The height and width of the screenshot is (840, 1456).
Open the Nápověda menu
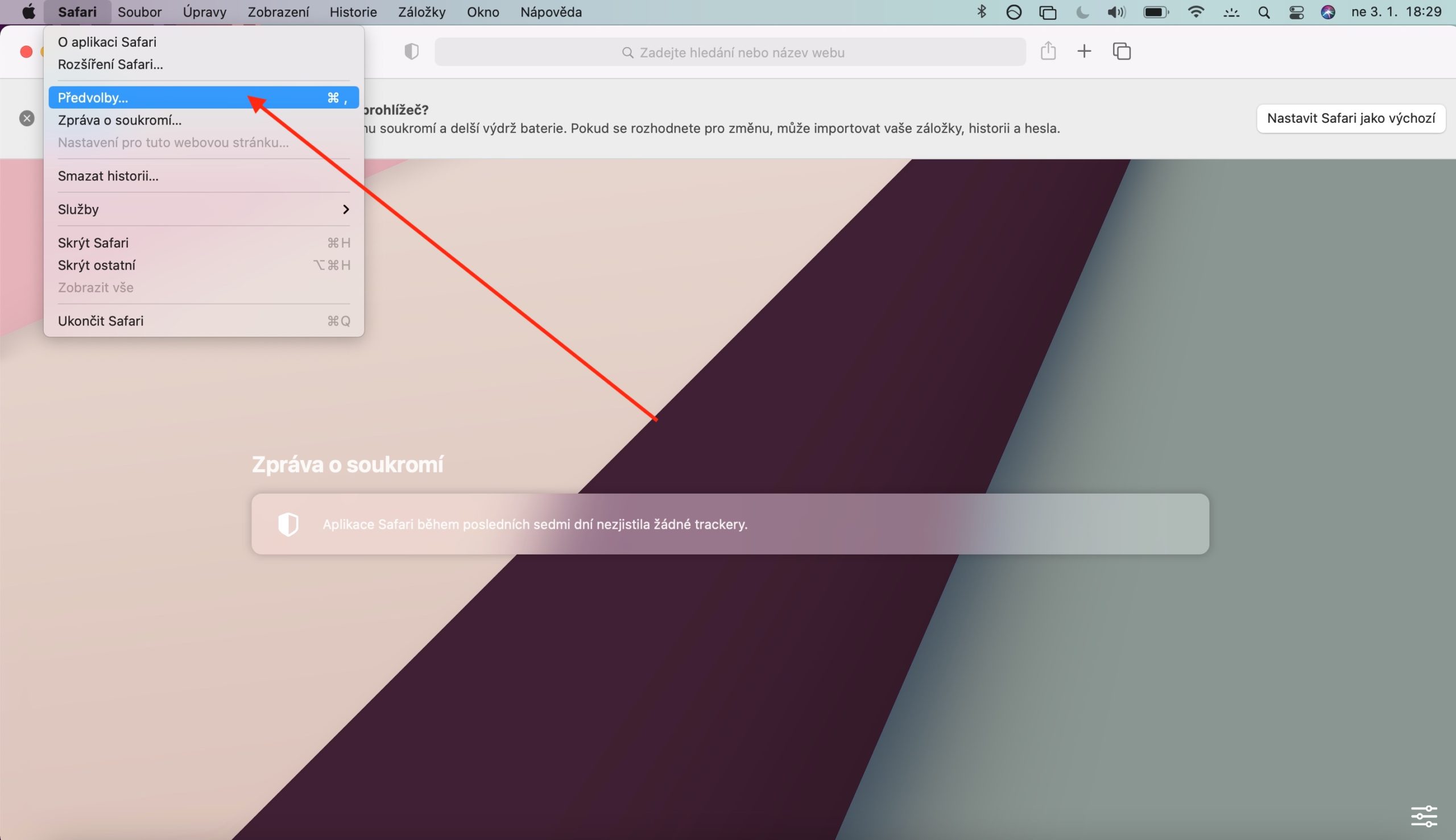click(551, 12)
